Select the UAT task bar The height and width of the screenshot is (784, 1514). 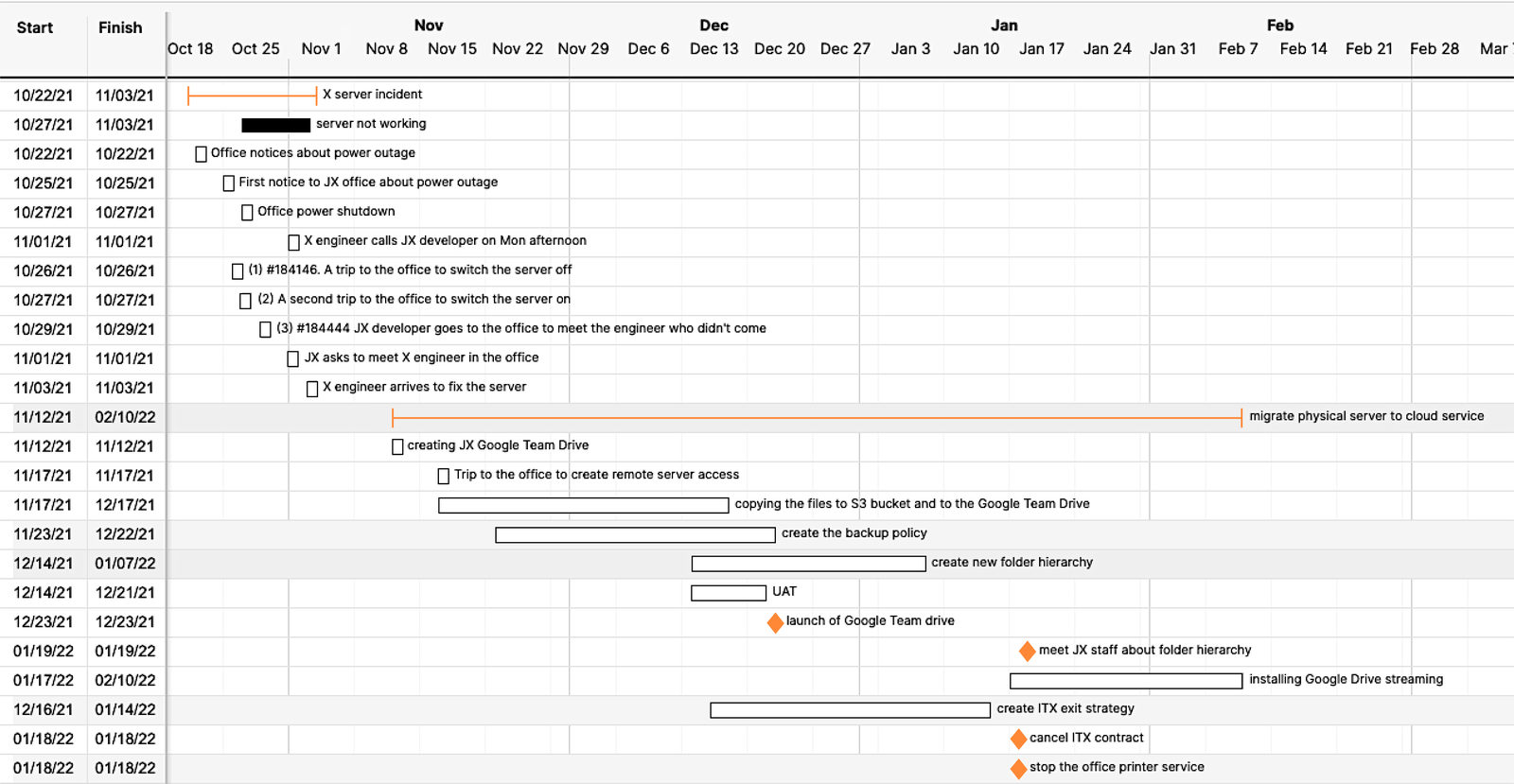729,593
